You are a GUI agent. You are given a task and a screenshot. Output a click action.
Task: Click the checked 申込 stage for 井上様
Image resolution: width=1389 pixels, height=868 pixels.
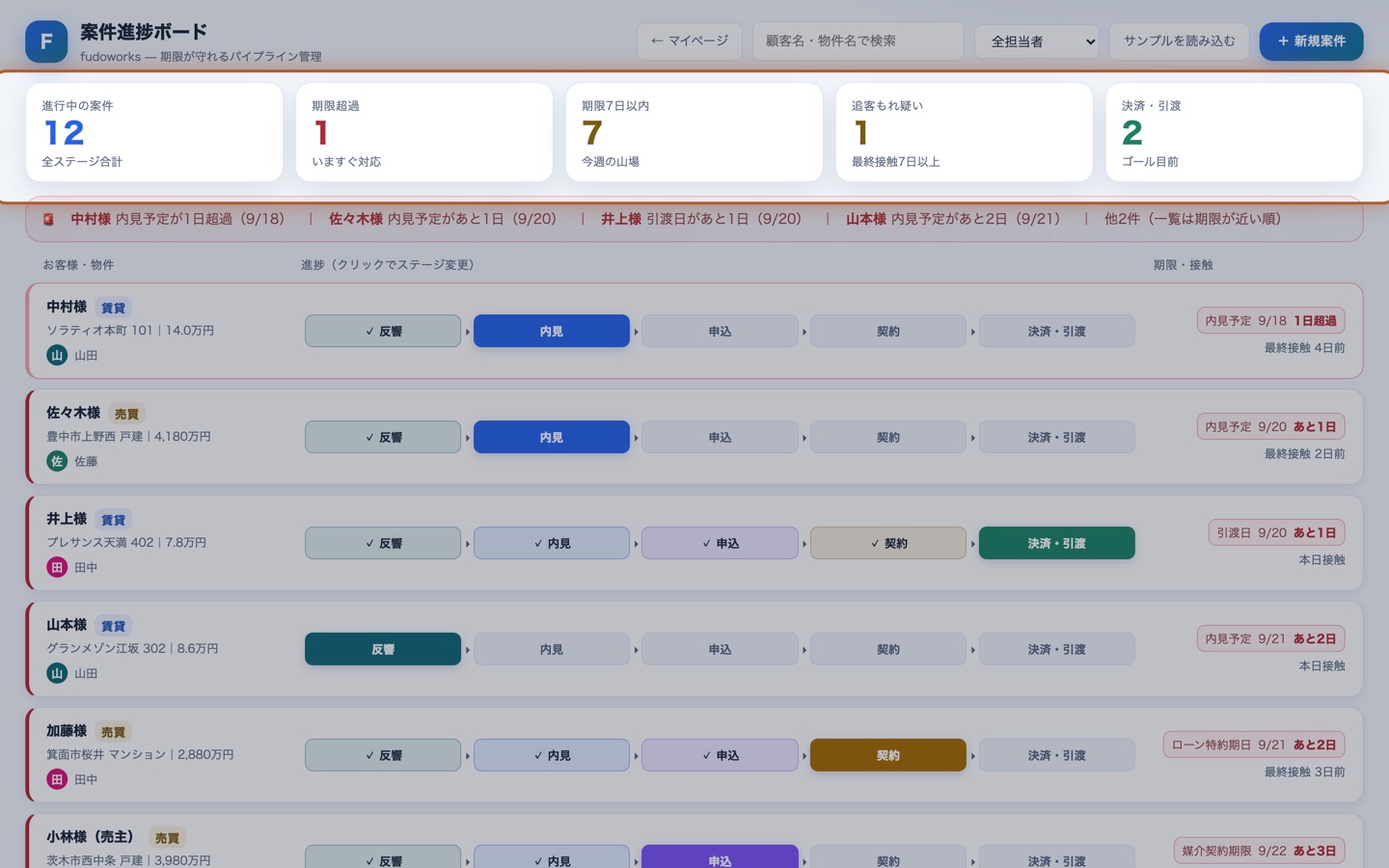[x=720, y=543]
